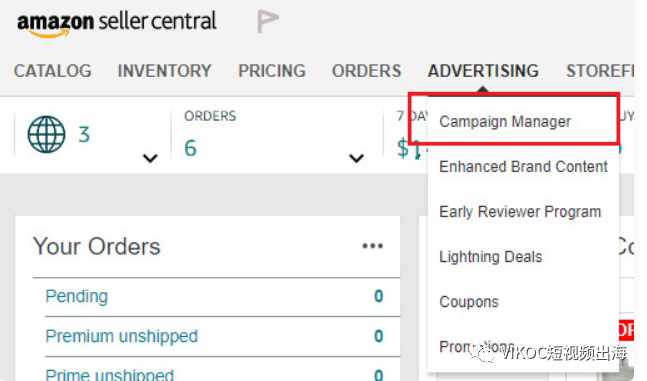This screenshot has height=381, width=647.
Task: Open the Orders menu
Action: pos(366,71)
